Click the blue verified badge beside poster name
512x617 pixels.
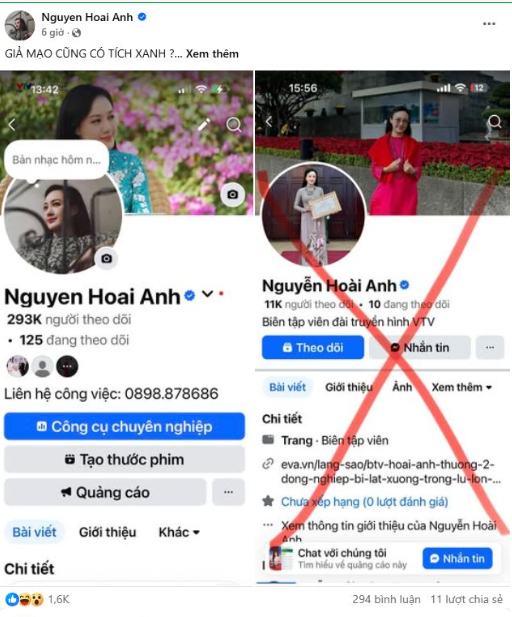point(142,17)
